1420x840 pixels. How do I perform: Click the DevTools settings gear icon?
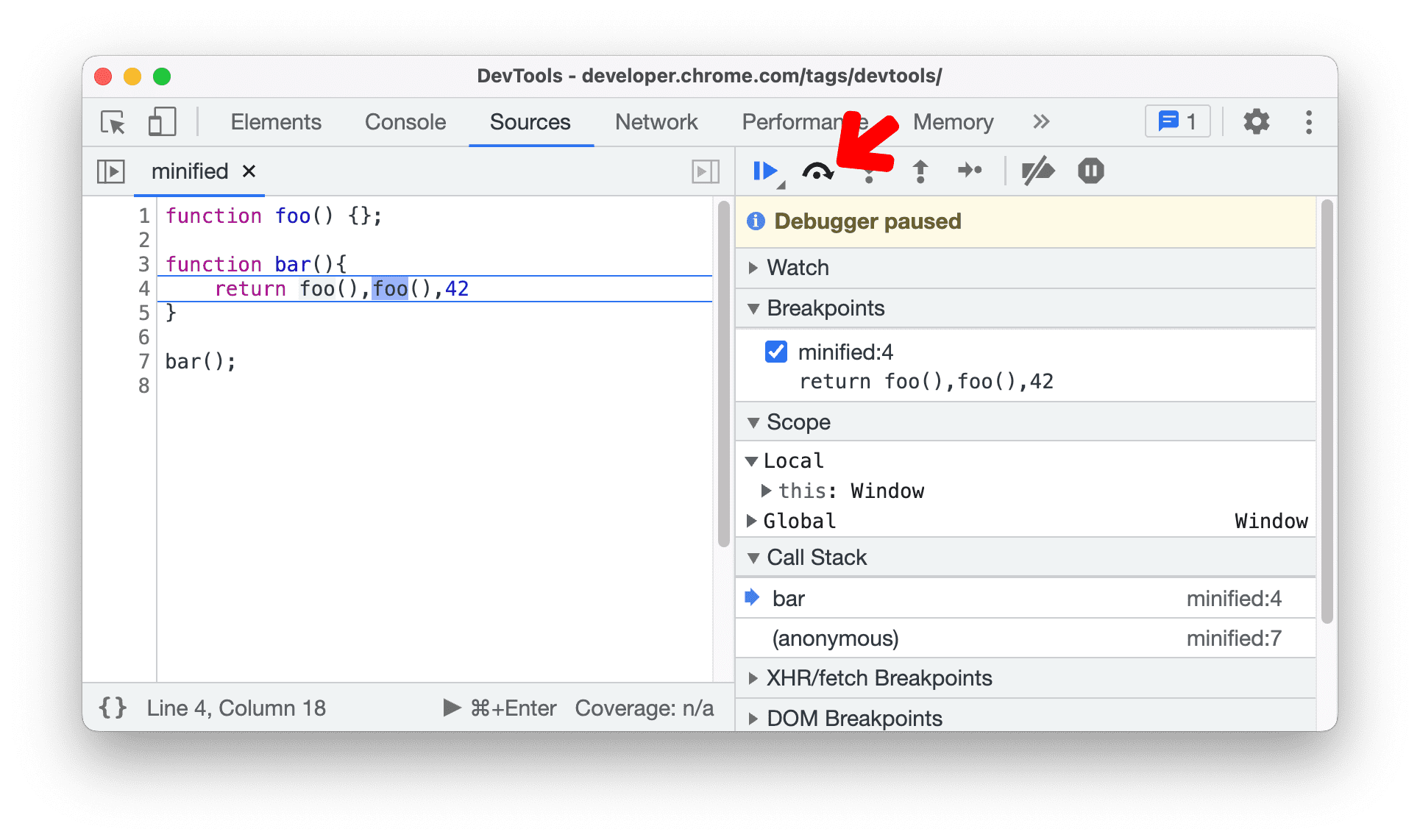1257,122
